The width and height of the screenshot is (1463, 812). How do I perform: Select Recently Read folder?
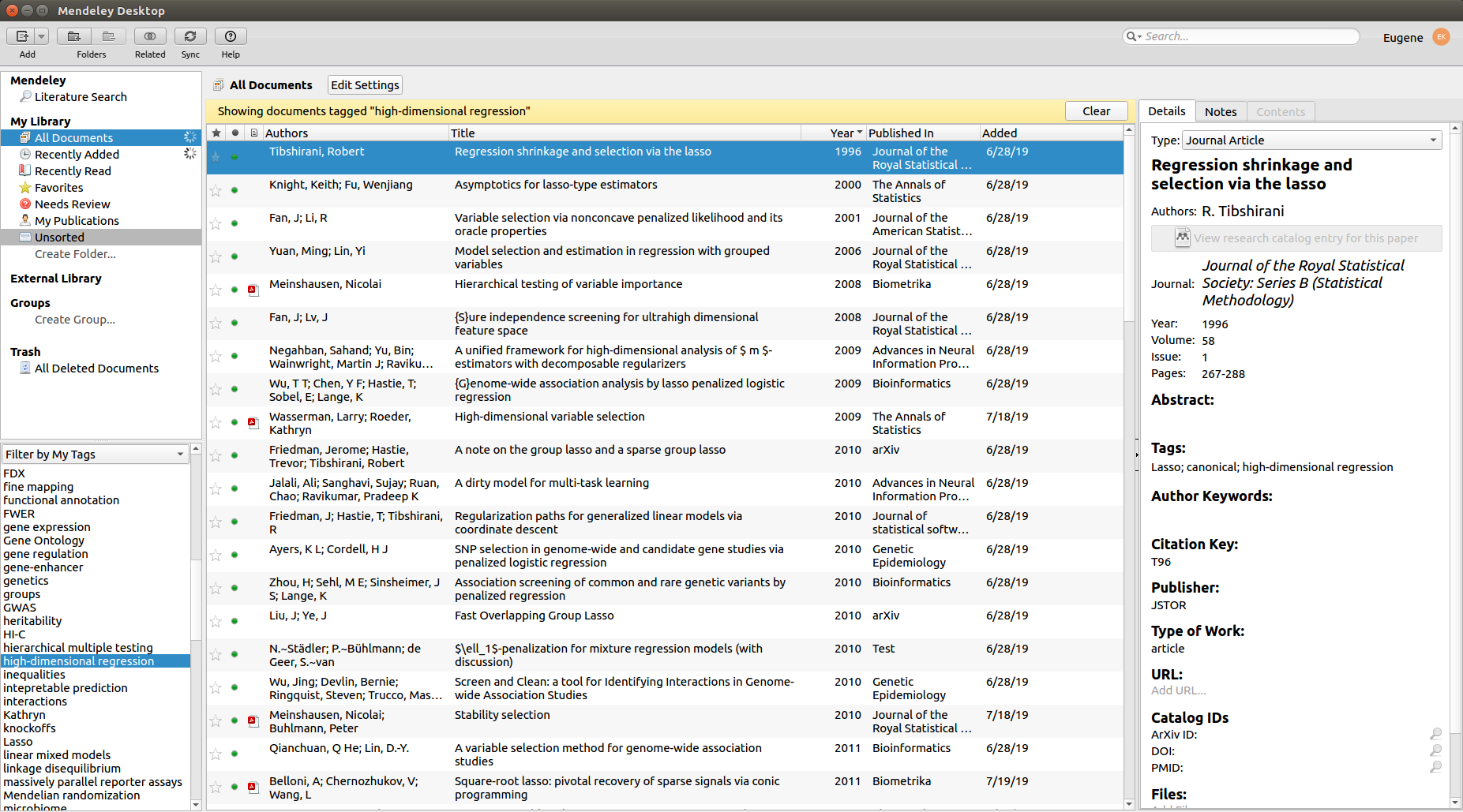[73, 171]
